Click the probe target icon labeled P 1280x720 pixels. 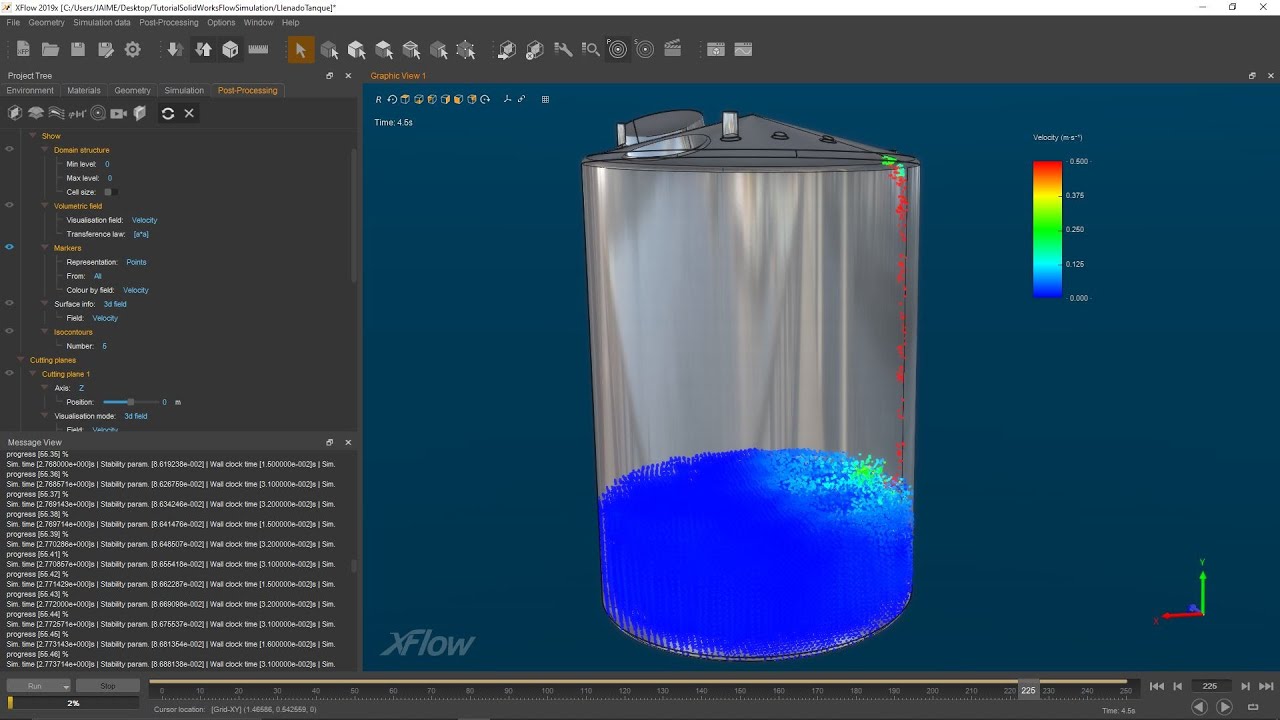pos(618,49)
